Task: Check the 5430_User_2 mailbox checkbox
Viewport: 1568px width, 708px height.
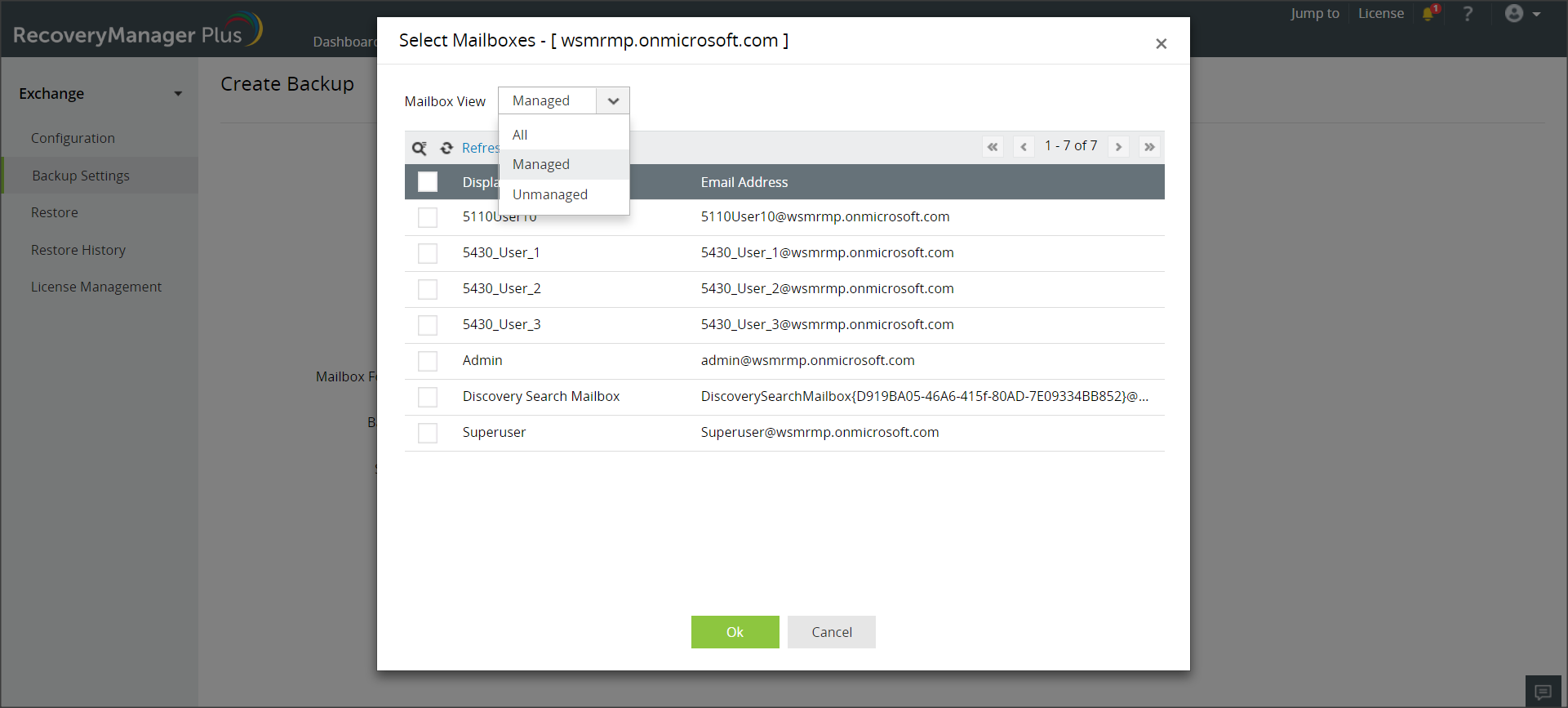Action: tap(428, 289)
